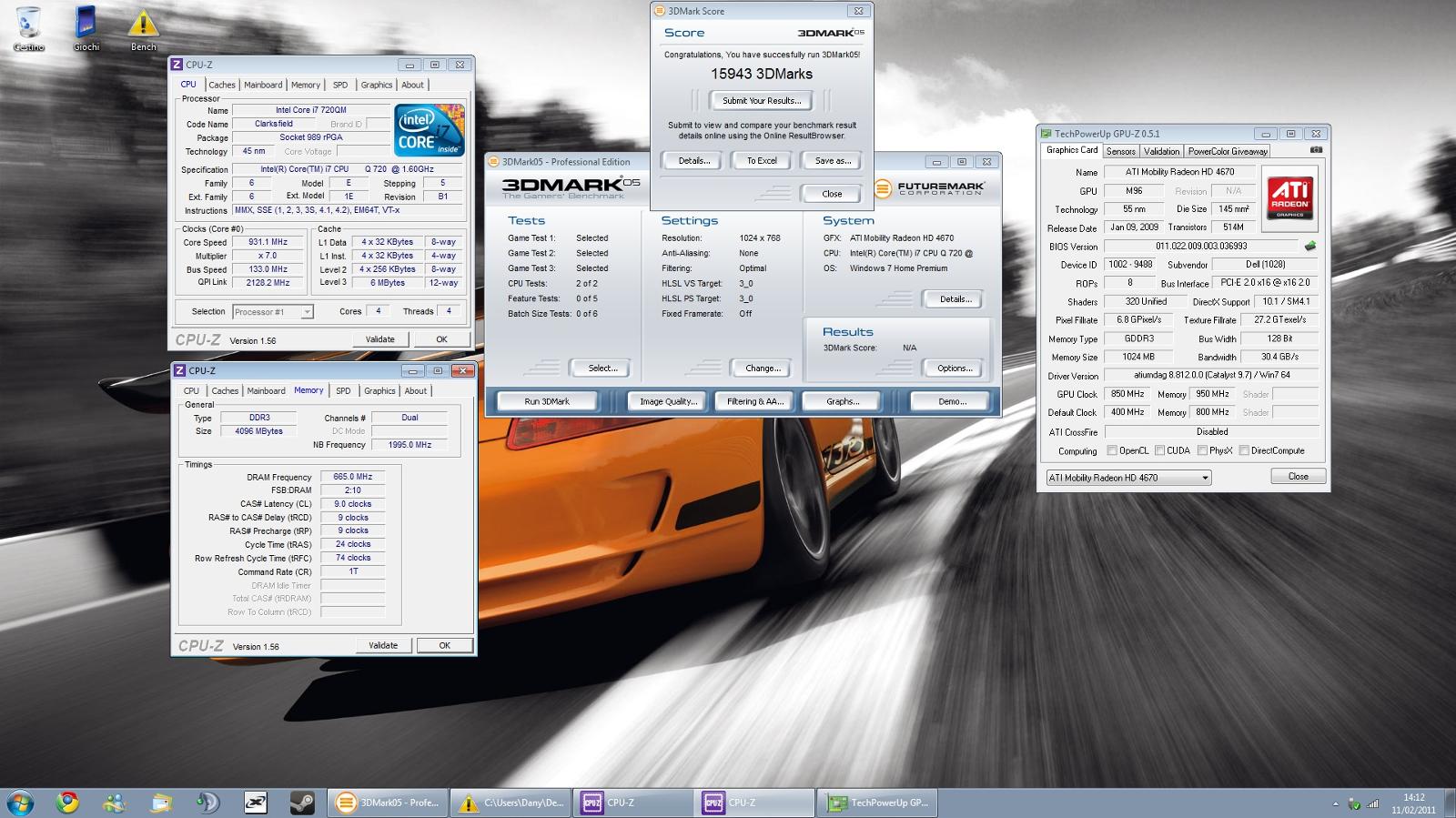Toggle the DirectCompute checkbox in GPU-Z
The height and width of the screenshot is (818, 1456).
click(1243, 450)
